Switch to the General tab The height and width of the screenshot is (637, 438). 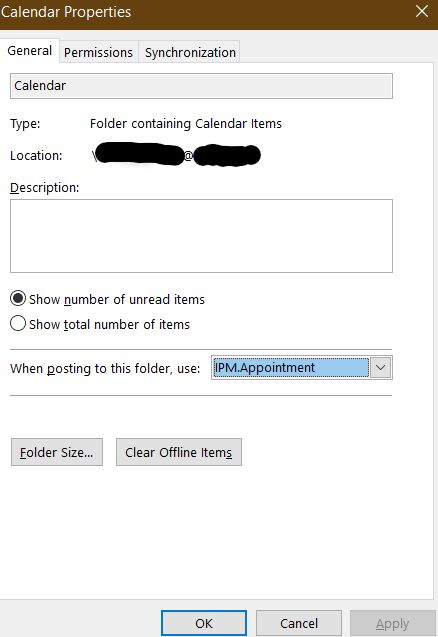(x=30, y=51)
